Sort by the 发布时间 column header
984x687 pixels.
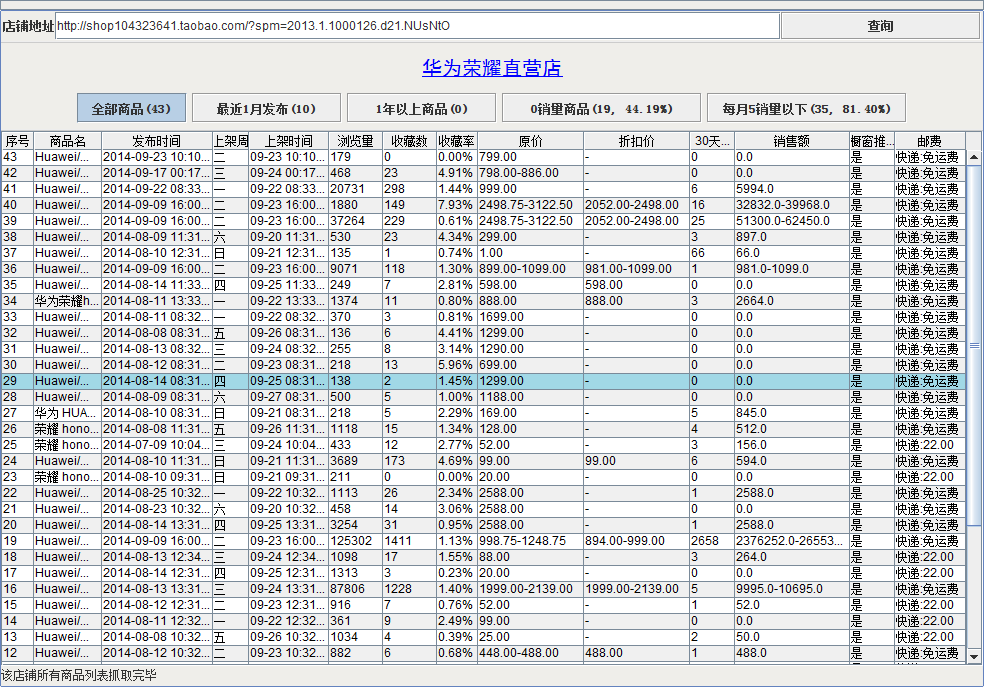(x=156, y=141)
